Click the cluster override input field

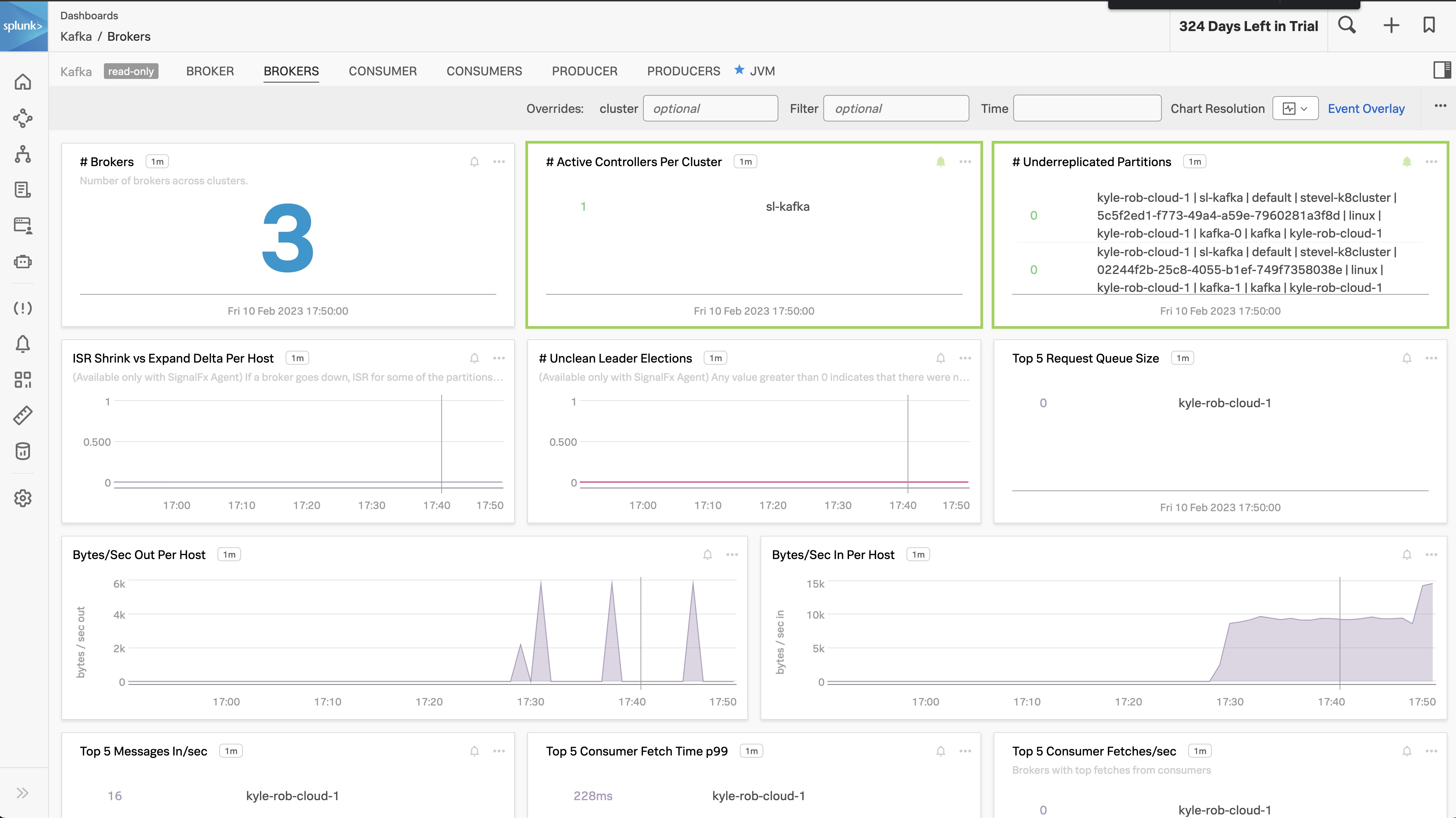pyautogui.click(x=710, y=109)
